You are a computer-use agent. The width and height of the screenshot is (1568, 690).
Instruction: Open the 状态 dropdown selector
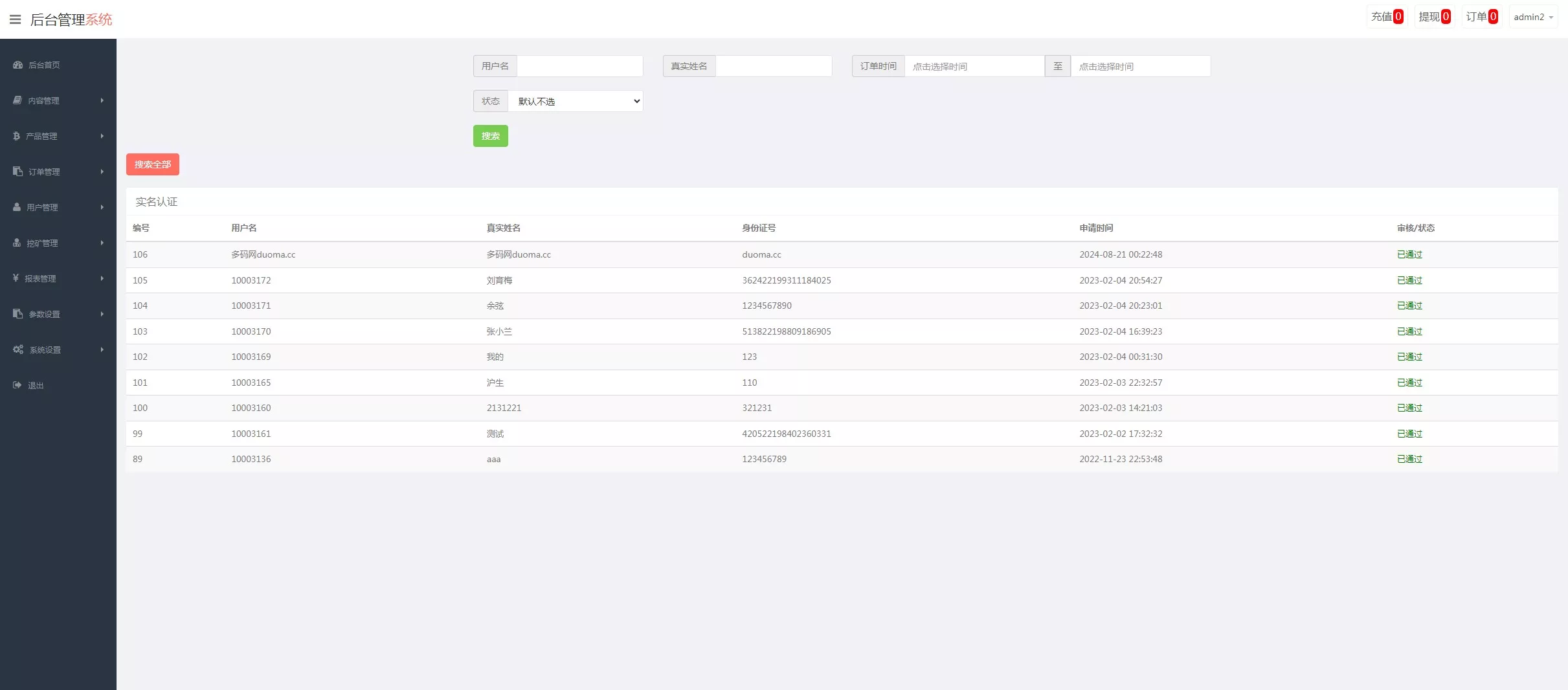tap(575, 101)
